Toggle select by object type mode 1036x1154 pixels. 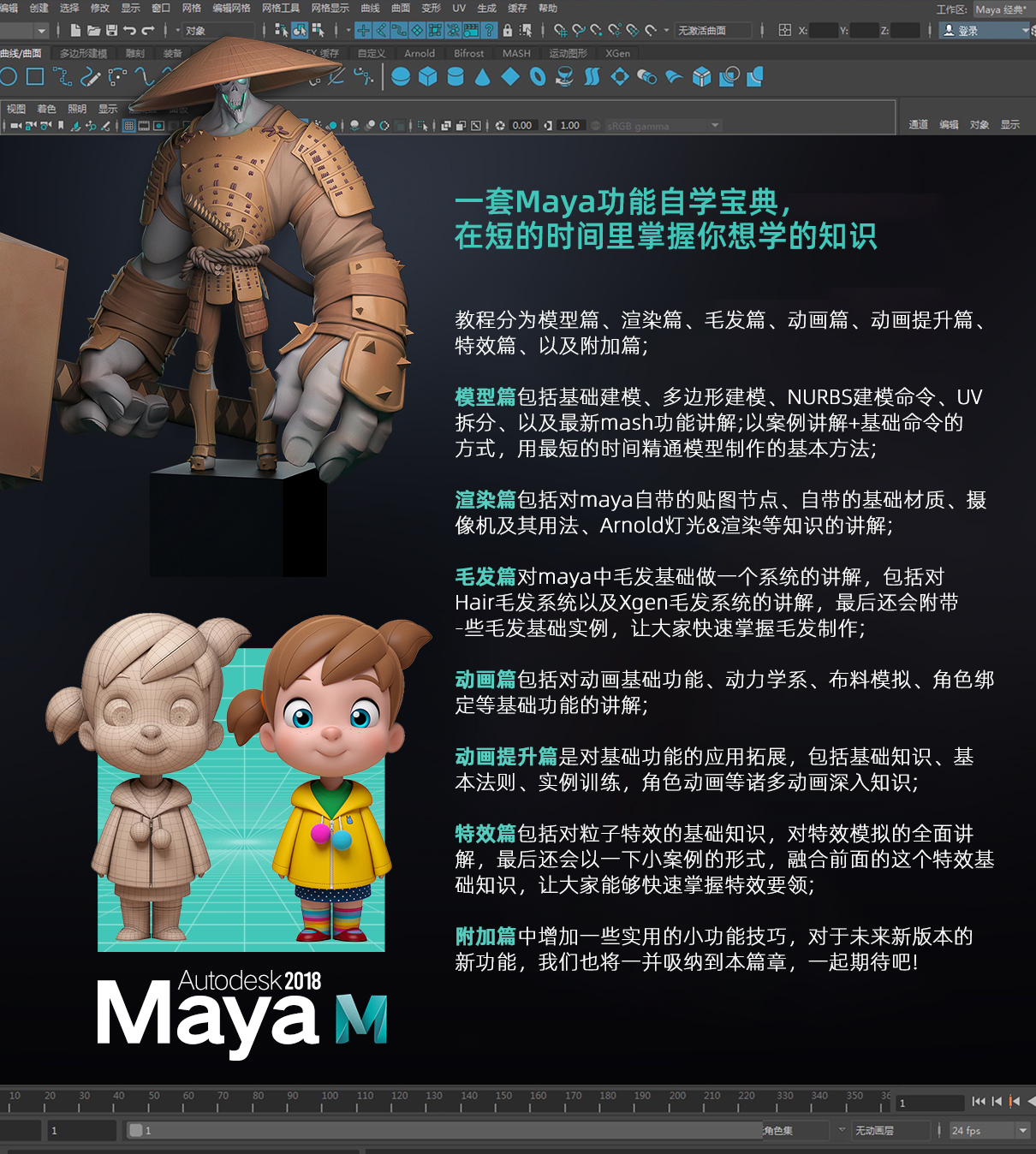tap(300, 31)
